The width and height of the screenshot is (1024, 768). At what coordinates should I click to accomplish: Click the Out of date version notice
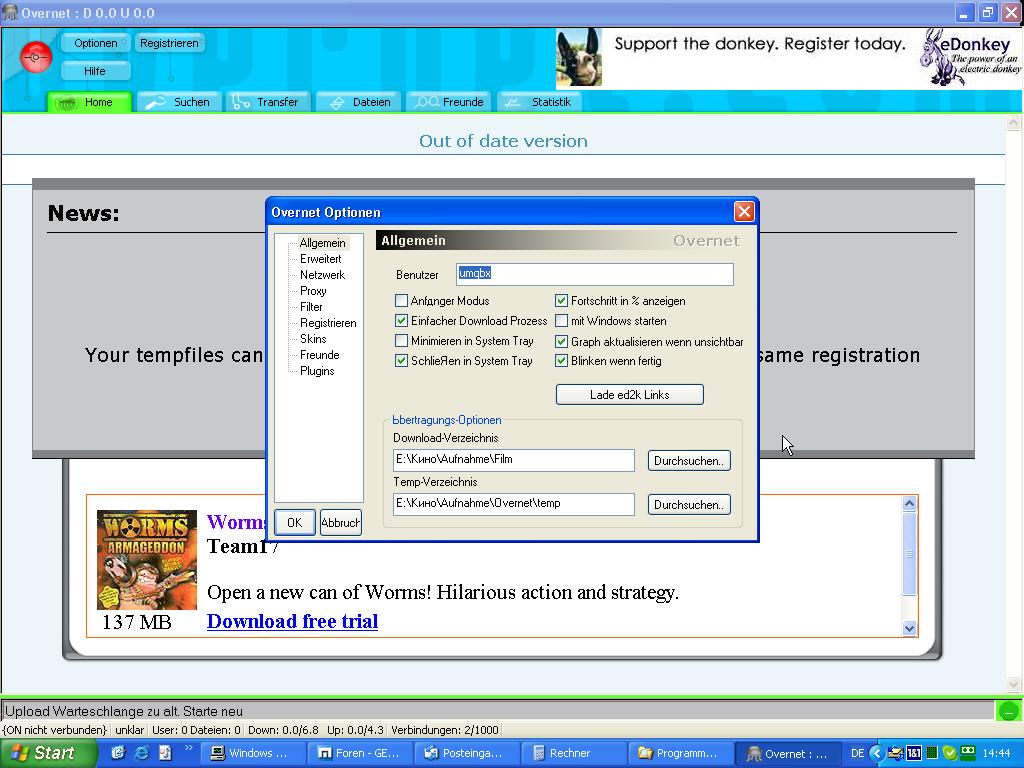[503, 141]
